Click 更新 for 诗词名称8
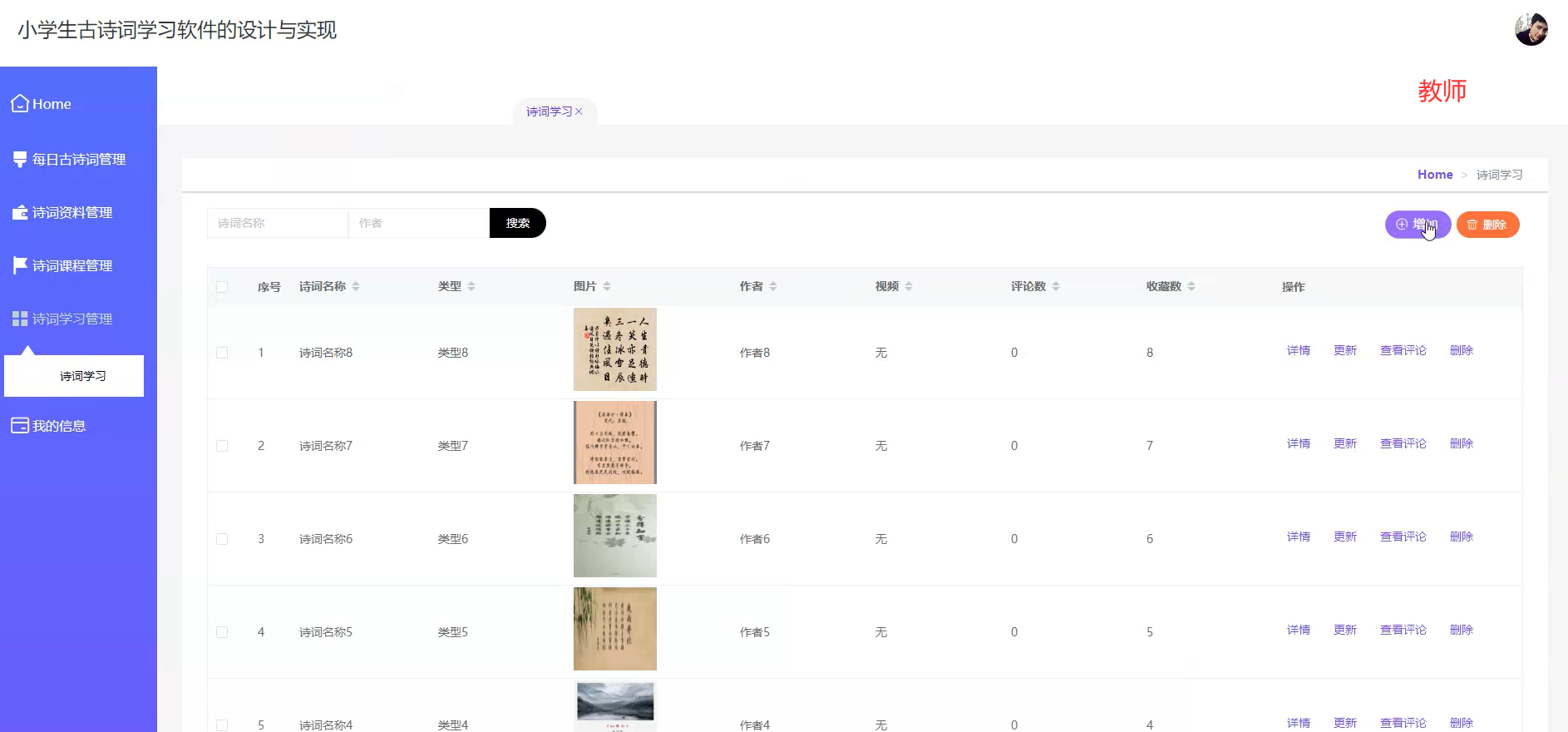The width and height of the screenshot is (1568, 732). (1345, 350)
